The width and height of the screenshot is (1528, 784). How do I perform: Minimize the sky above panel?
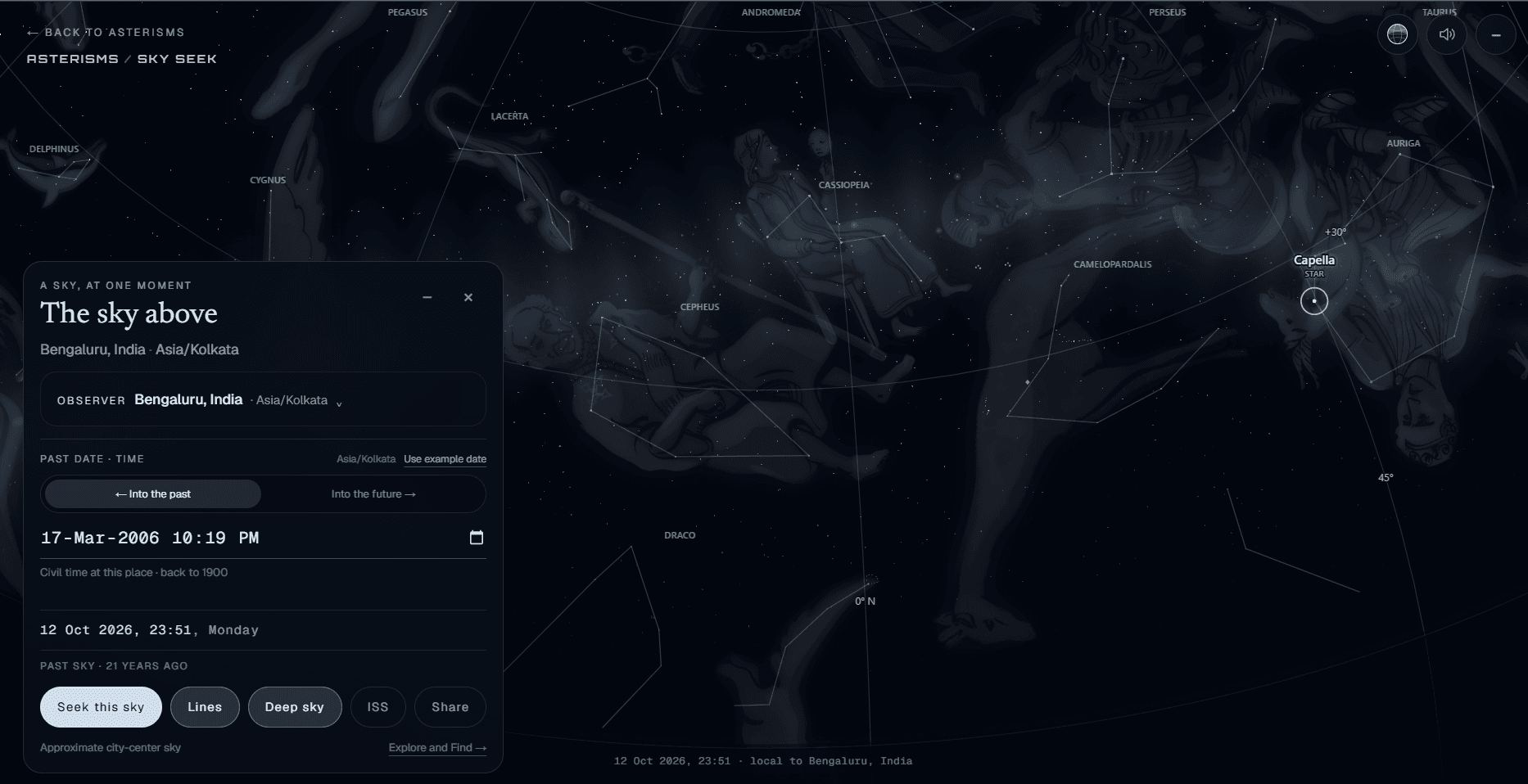point(427,297)
